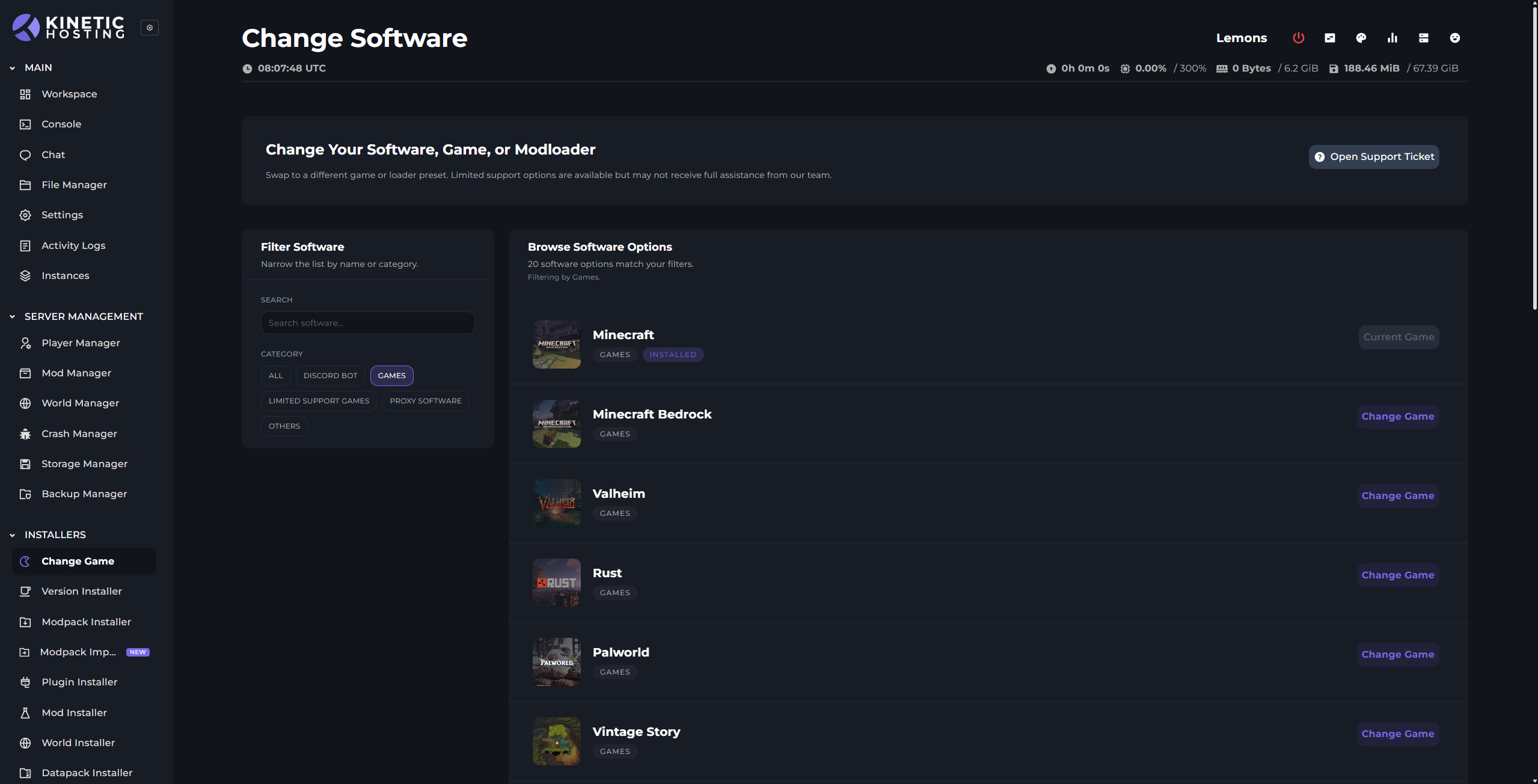The width and height of the screenshot is (1538, 784).
Task: Collapse the MAIN sidebar section
Action: point(13,68)
